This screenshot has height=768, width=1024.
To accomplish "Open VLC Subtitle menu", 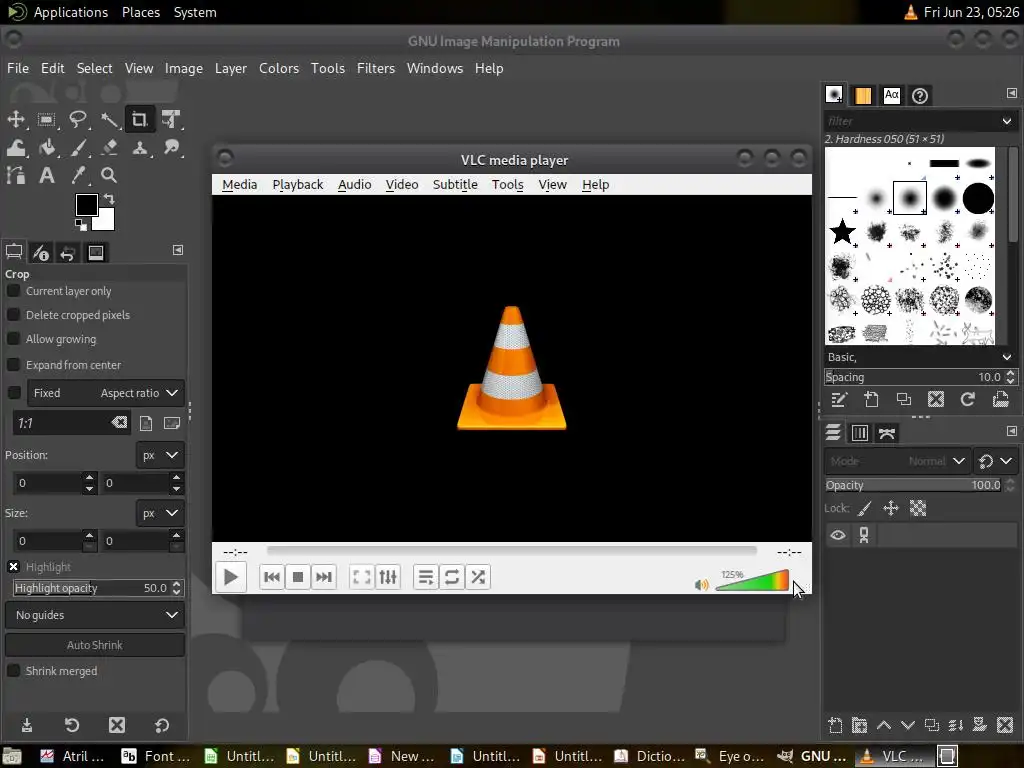I will [x=455, y=185].
